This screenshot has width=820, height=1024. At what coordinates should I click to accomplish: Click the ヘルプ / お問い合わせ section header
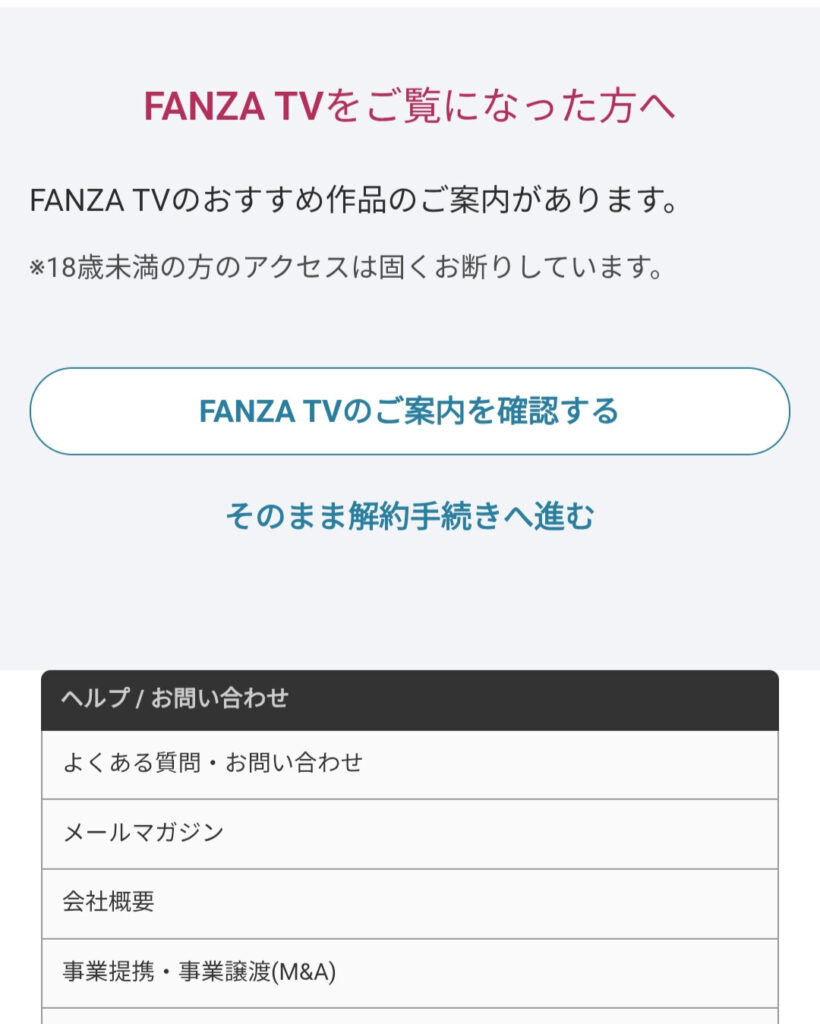point(409,699)
